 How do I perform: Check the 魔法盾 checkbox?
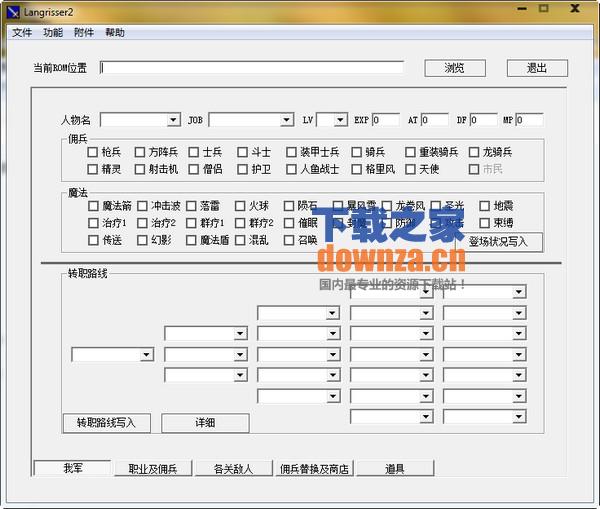pyautogui.click(x=191, y=240)
